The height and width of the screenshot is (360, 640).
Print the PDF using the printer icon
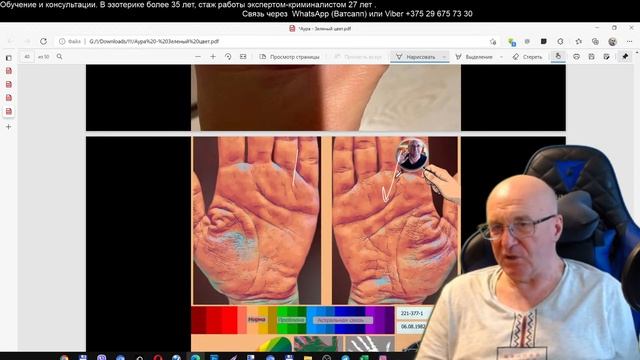coord(576,57)
